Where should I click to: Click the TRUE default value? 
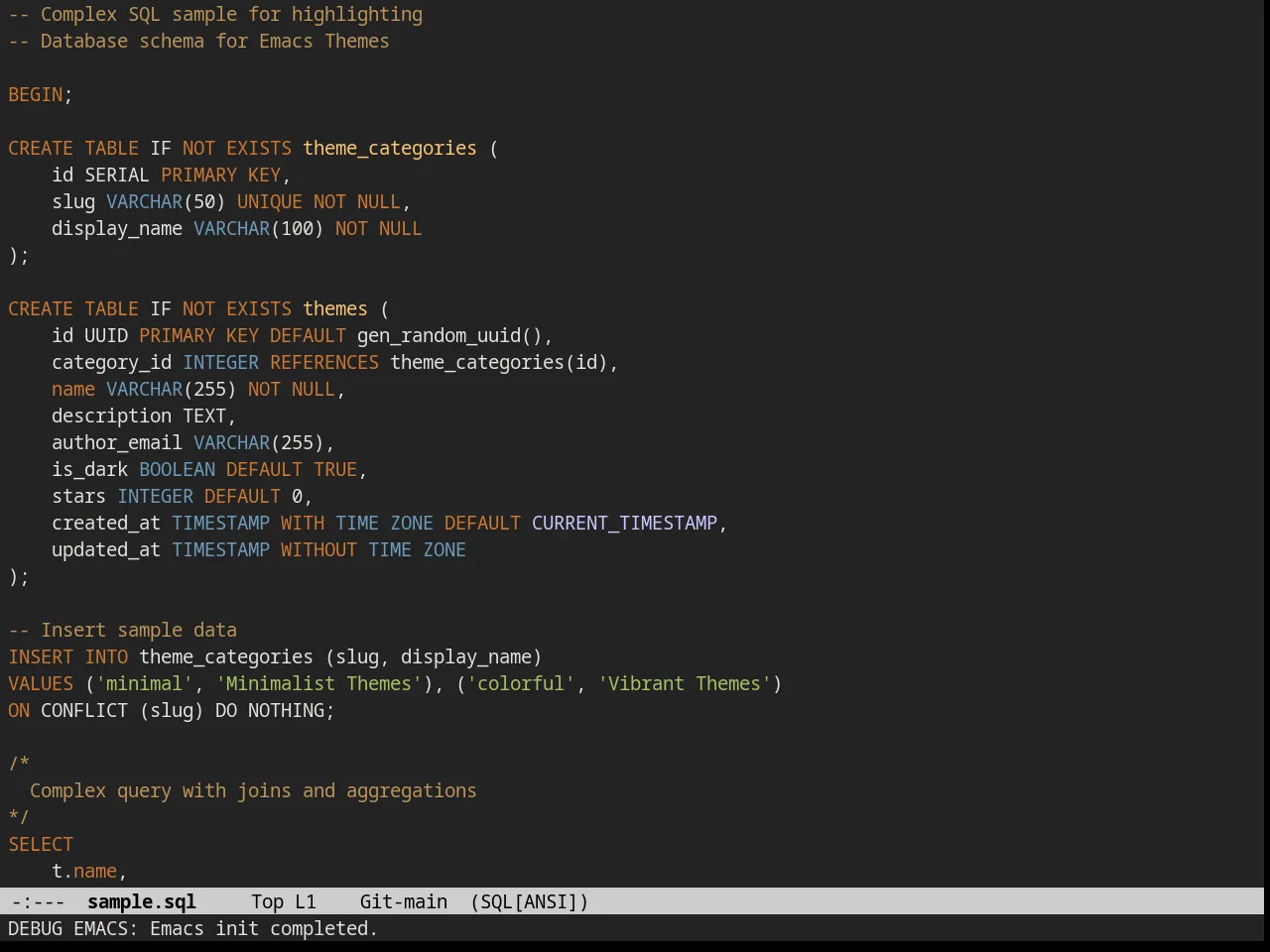pyautogui.click(x=335, y=469)
